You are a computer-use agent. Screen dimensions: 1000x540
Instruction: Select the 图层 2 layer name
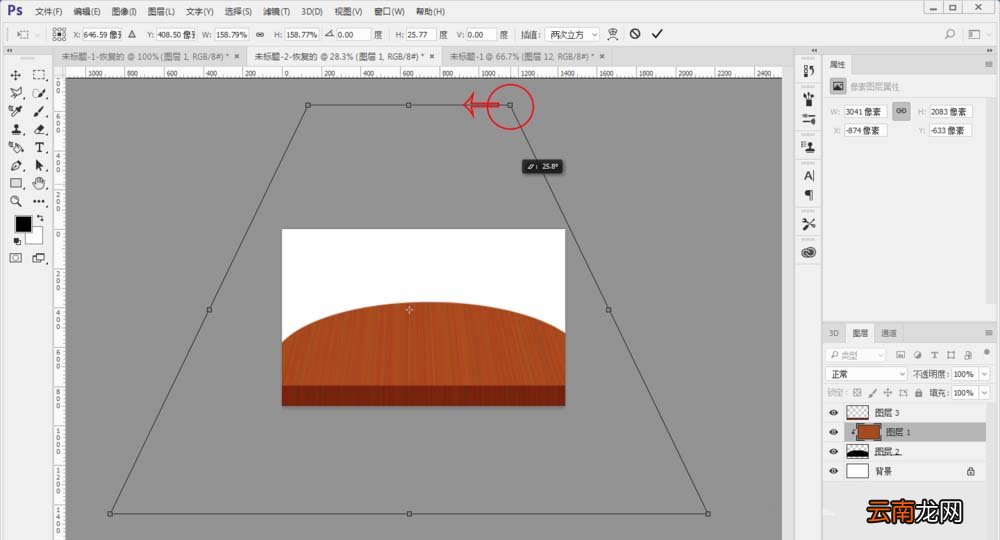[887, 451]
